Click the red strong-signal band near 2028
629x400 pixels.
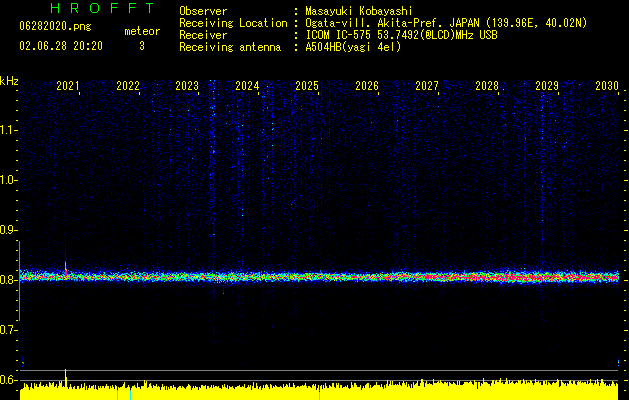pos(517,277)
